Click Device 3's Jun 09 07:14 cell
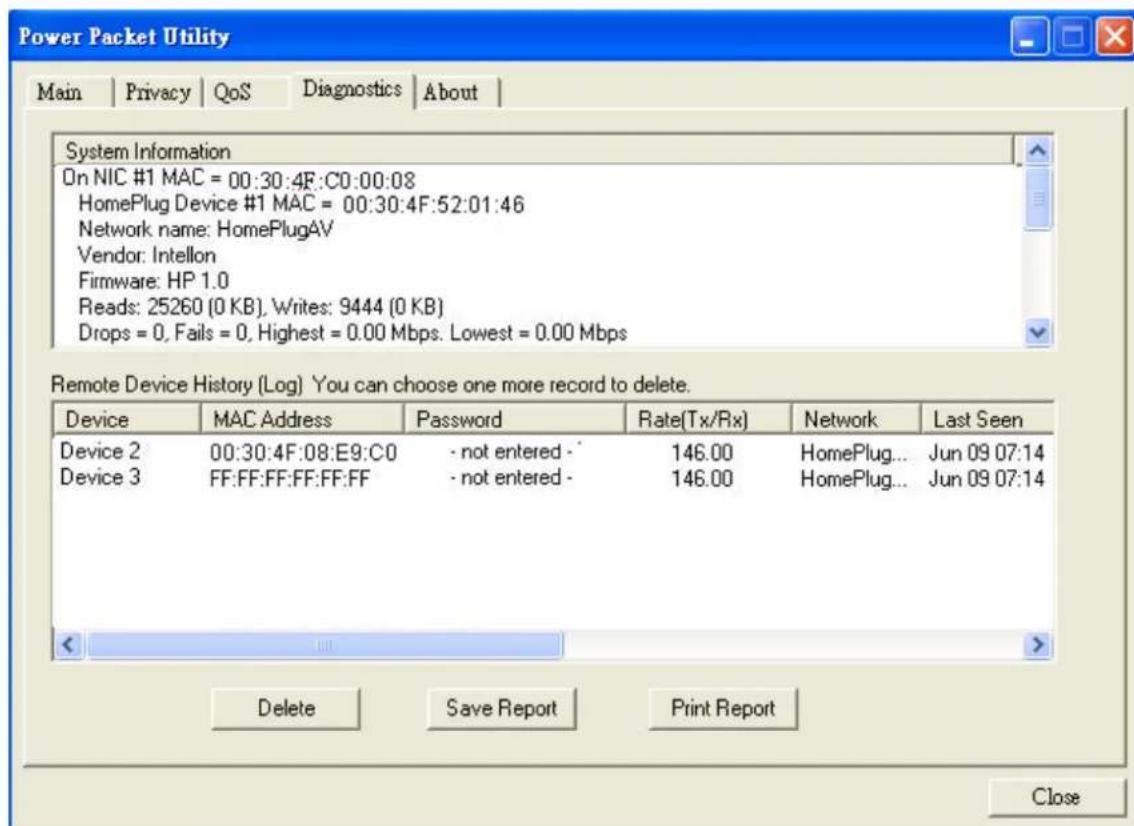The height and width of the screenshot is (826, 1134). coord(986,480)
